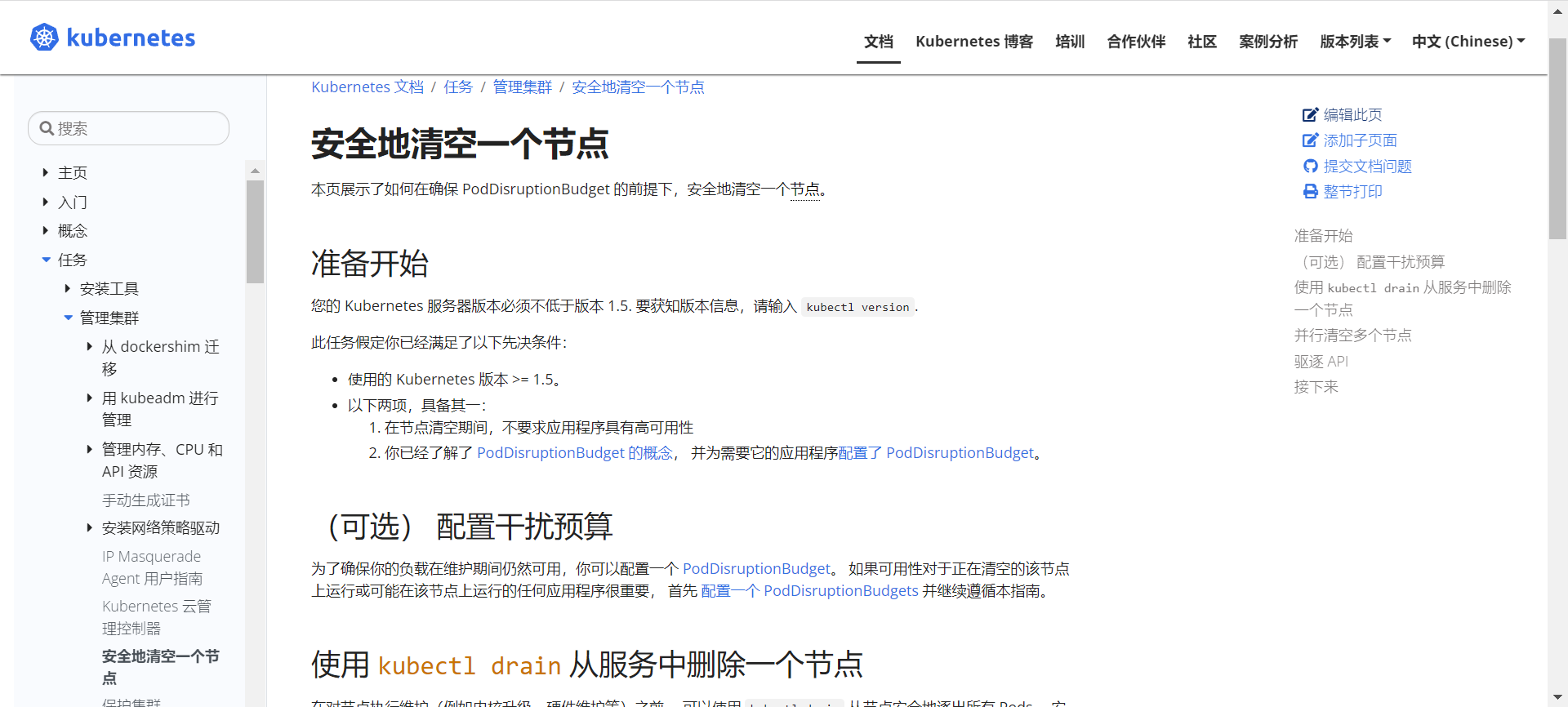This screenshot has width=1568, height=707.
Task: Open the 培训 navigation item
Action: pyautogui.click(x=1070, y=41)
